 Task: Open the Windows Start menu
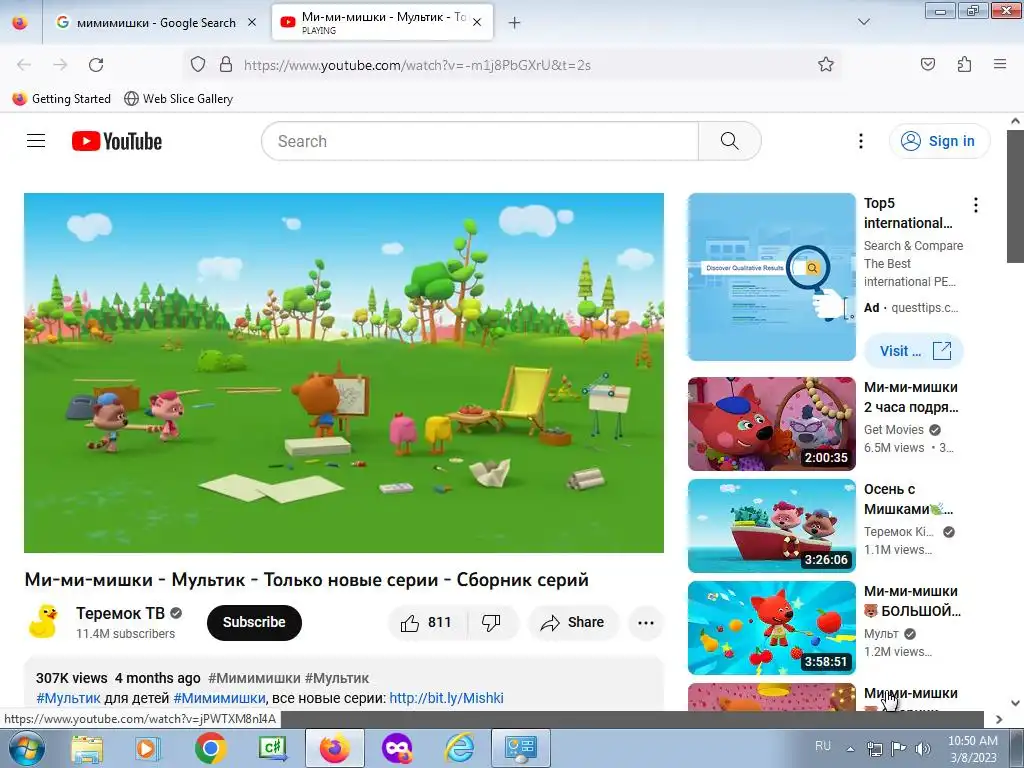click(x=26, y=748)
